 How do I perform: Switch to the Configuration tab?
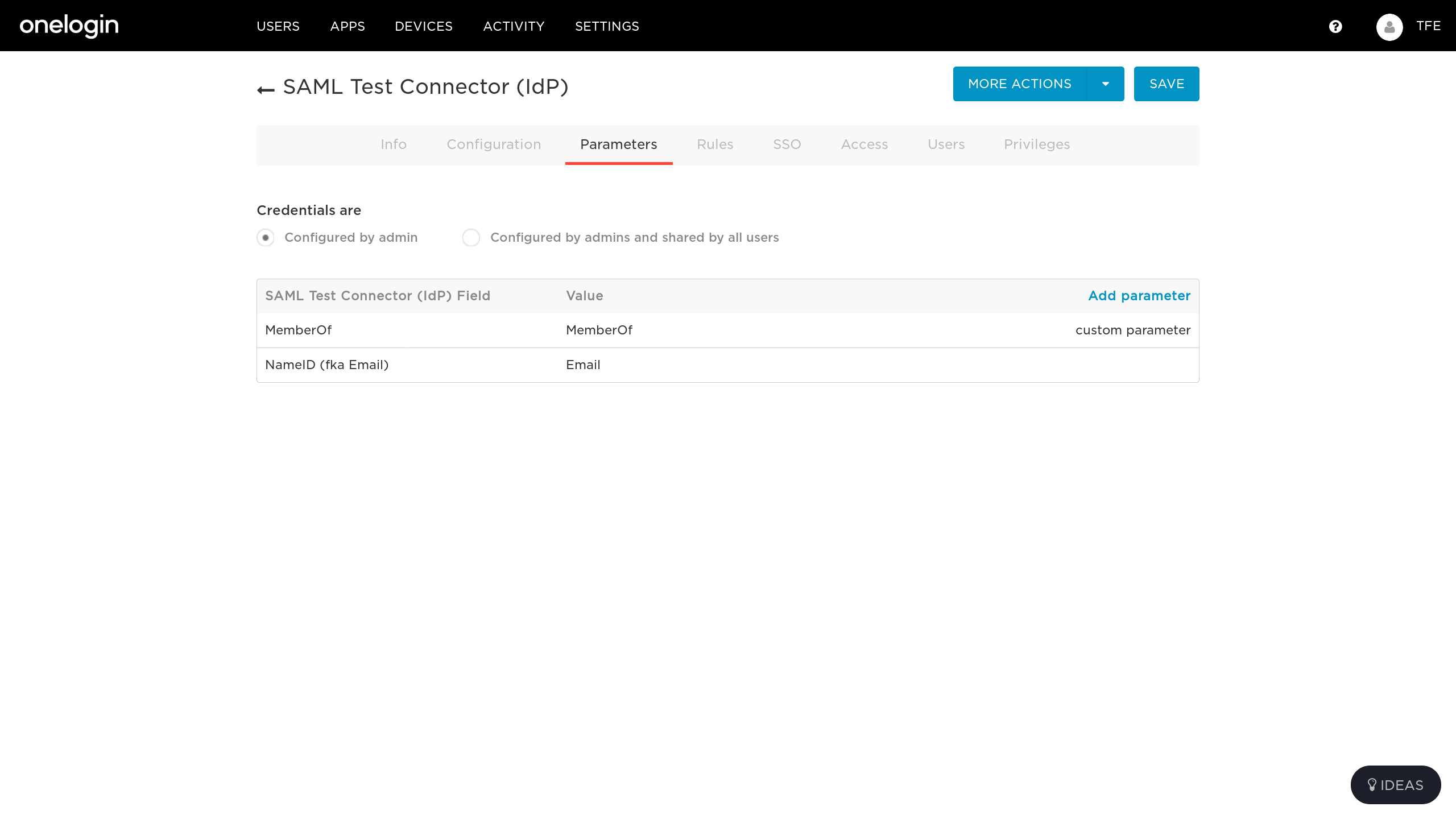pos(494,144)
